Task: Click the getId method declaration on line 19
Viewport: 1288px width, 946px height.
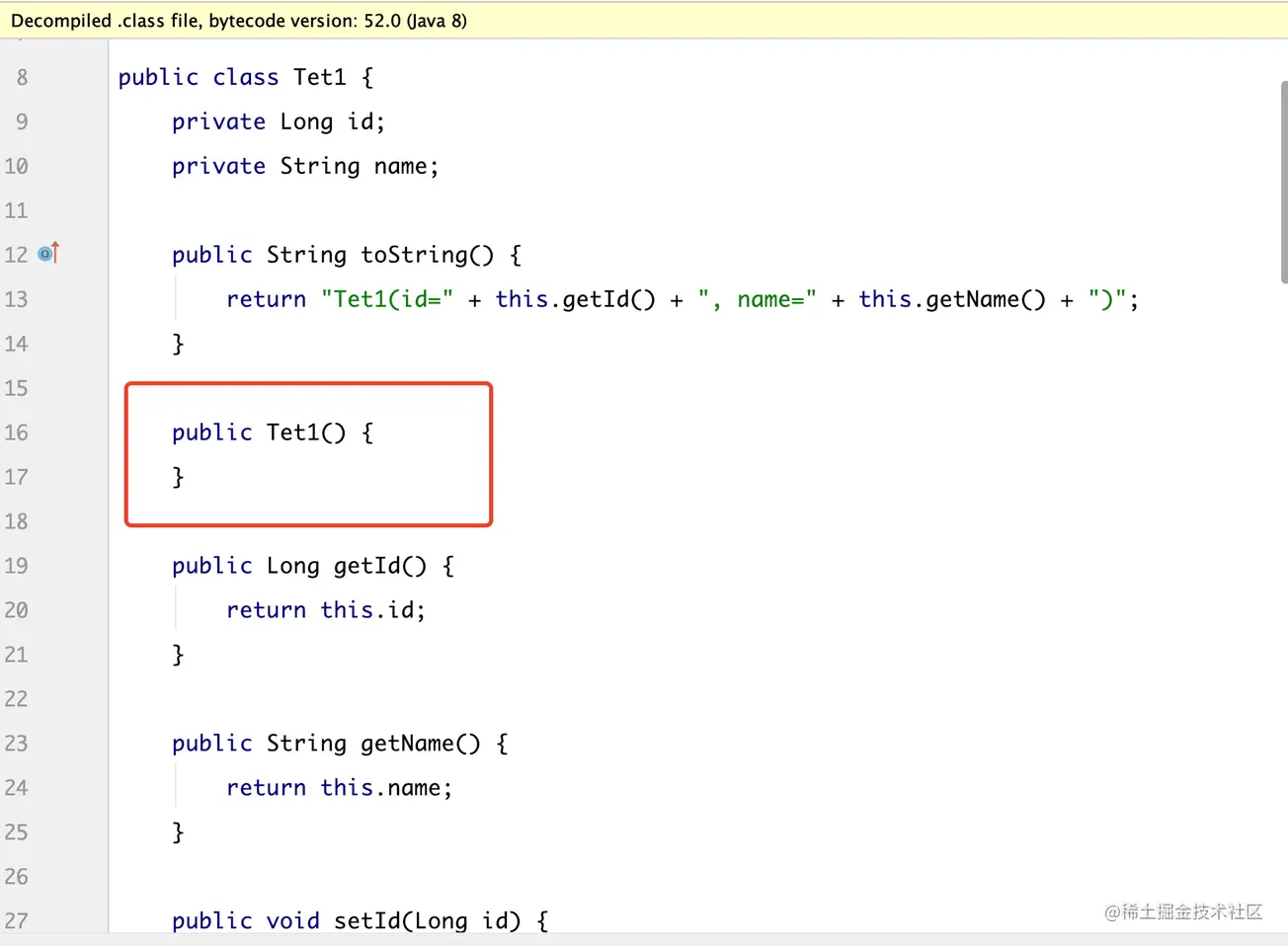Action: coord(366,566)
